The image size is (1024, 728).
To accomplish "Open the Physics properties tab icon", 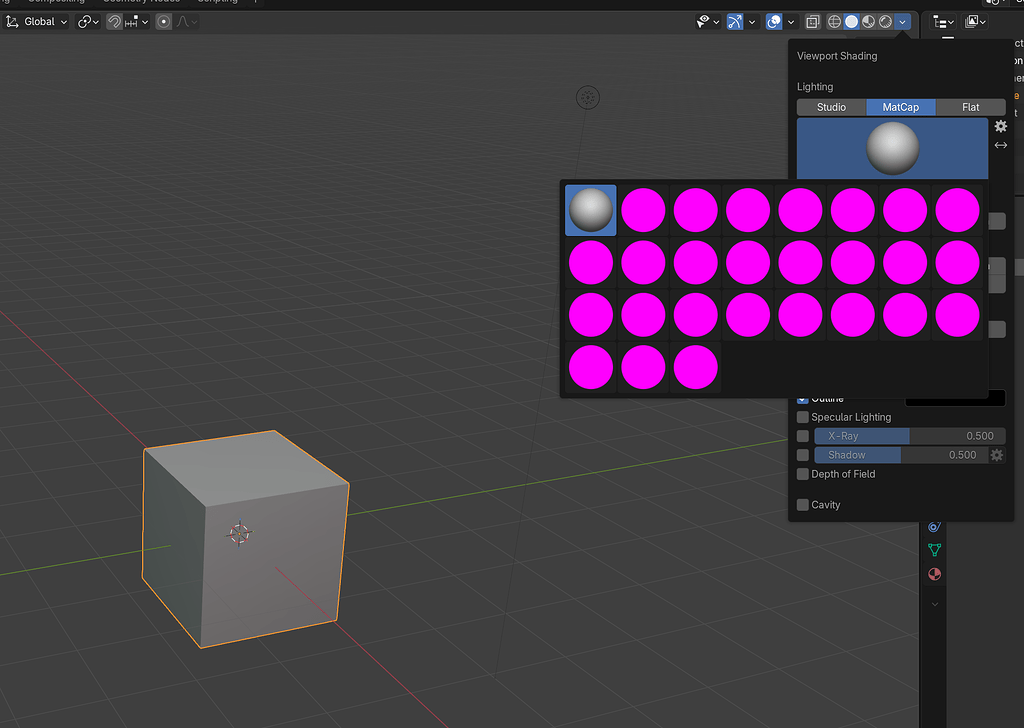I will point(935,526).
